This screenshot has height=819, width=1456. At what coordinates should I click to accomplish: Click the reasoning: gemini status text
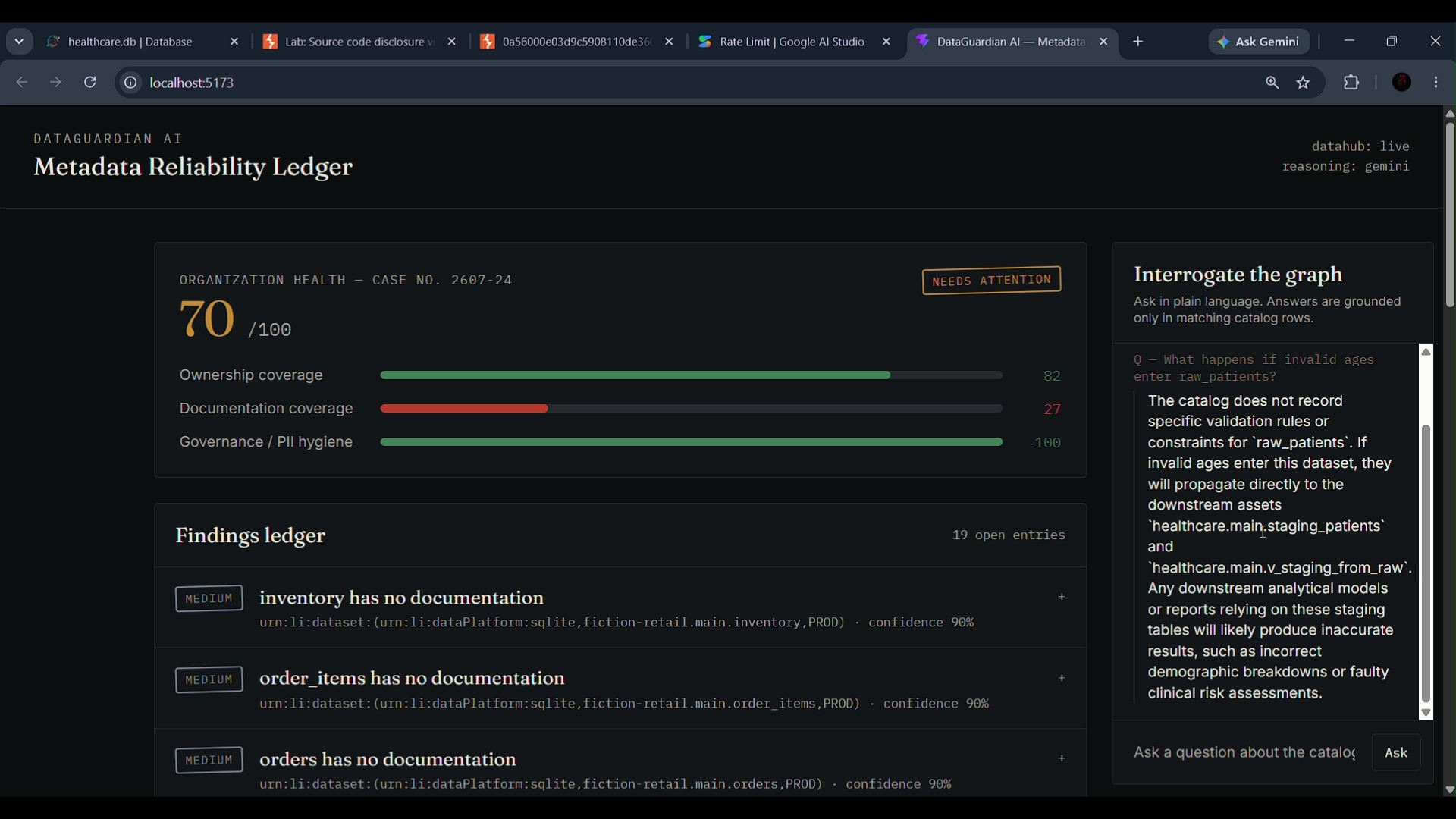(1345, 167)
